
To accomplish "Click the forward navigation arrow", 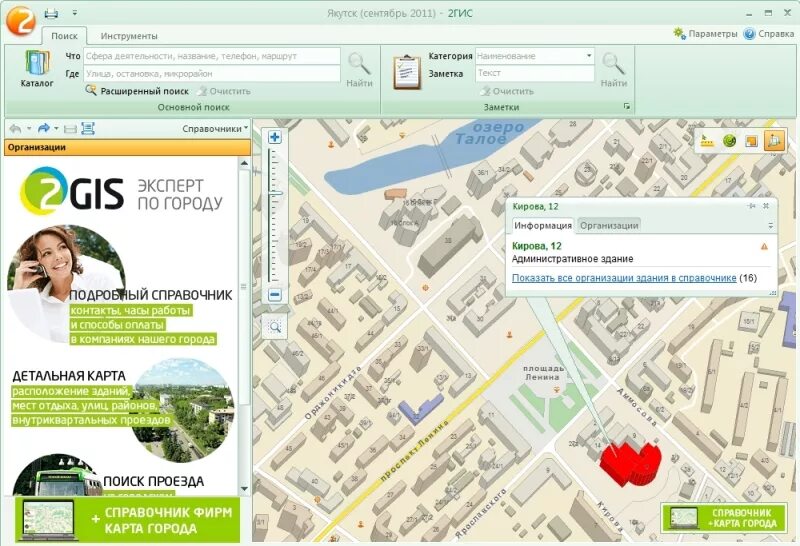I will coord(44,129).
